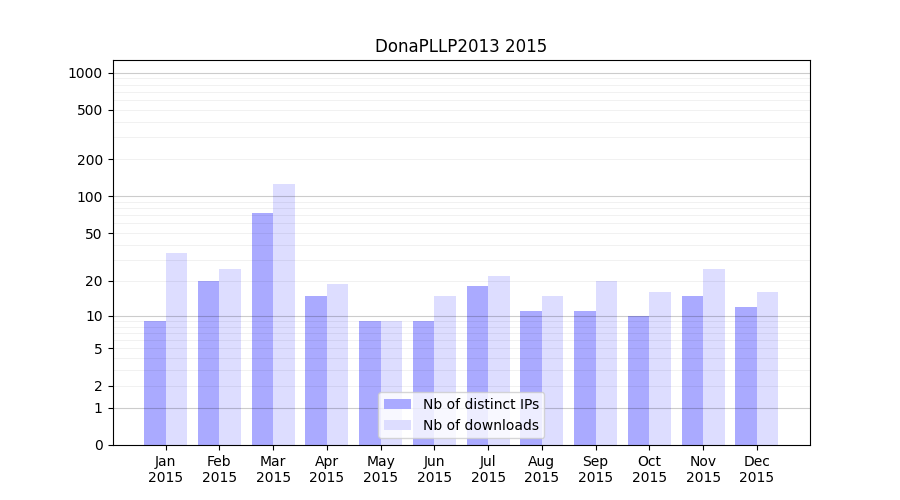The image size is (900, 500).
Task: Click the 200 y-axis tick label
Action: point(90,160)
